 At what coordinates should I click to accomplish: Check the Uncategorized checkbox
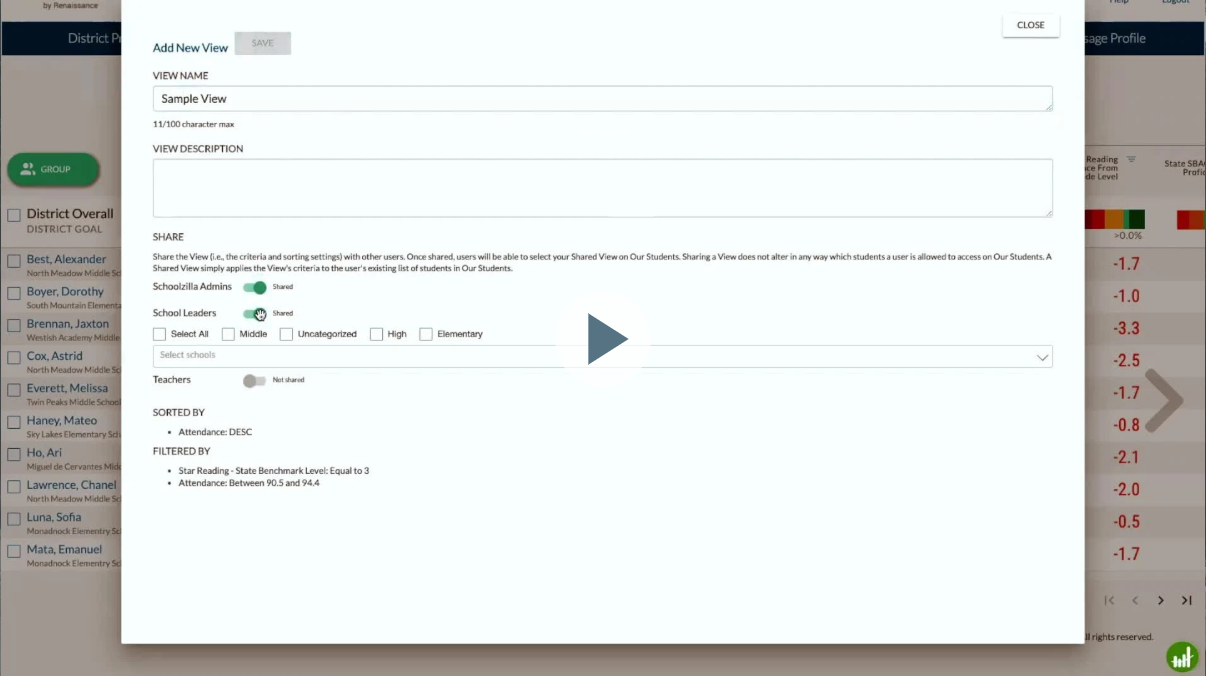[286, 334]
